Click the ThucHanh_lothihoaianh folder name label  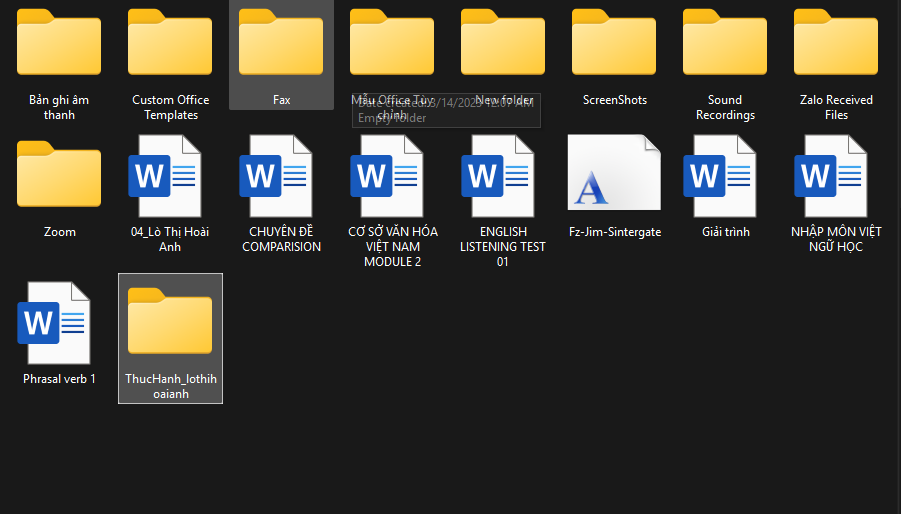pyautogui.click(x=171, y=387)
